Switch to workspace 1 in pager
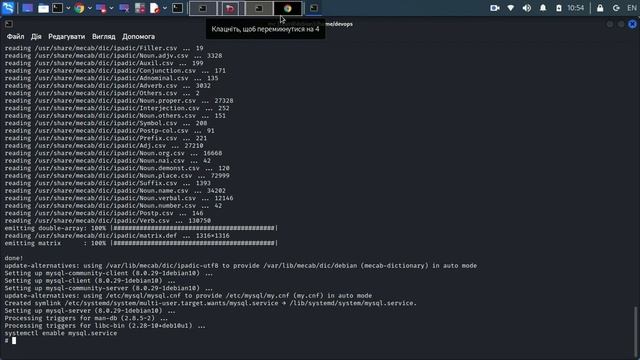Image resolution: width=640 pixels, height=360 pixels. click(x=202, y=8)
